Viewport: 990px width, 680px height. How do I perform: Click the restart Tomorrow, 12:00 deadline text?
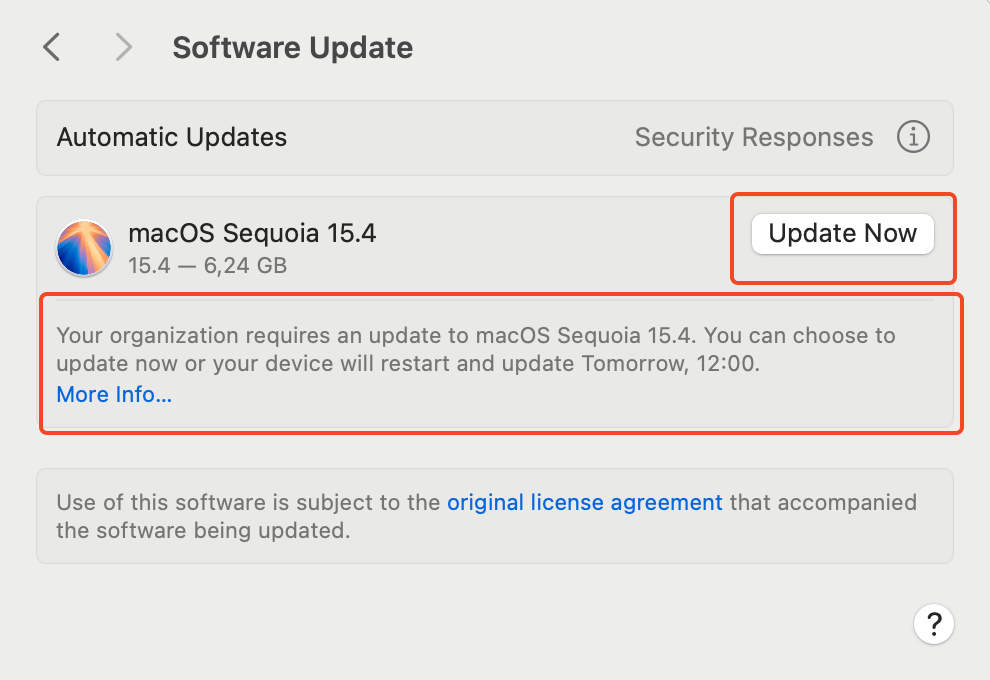pos(671,363)
